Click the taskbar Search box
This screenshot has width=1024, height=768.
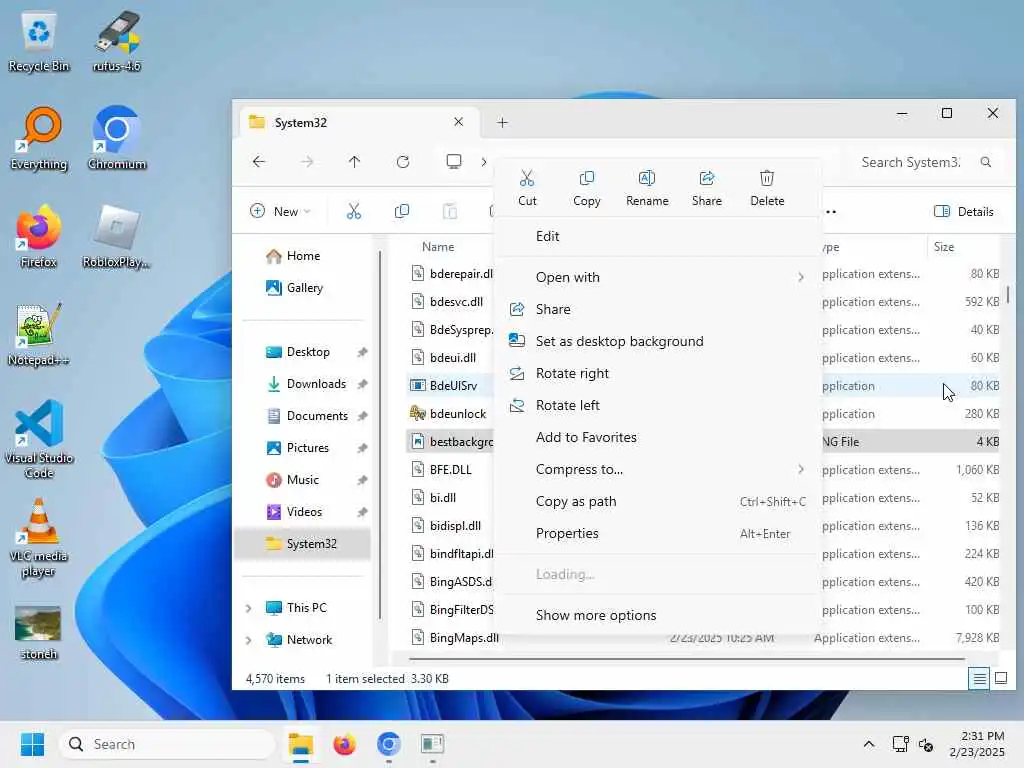pyautogui.click(x=167, y=744)
